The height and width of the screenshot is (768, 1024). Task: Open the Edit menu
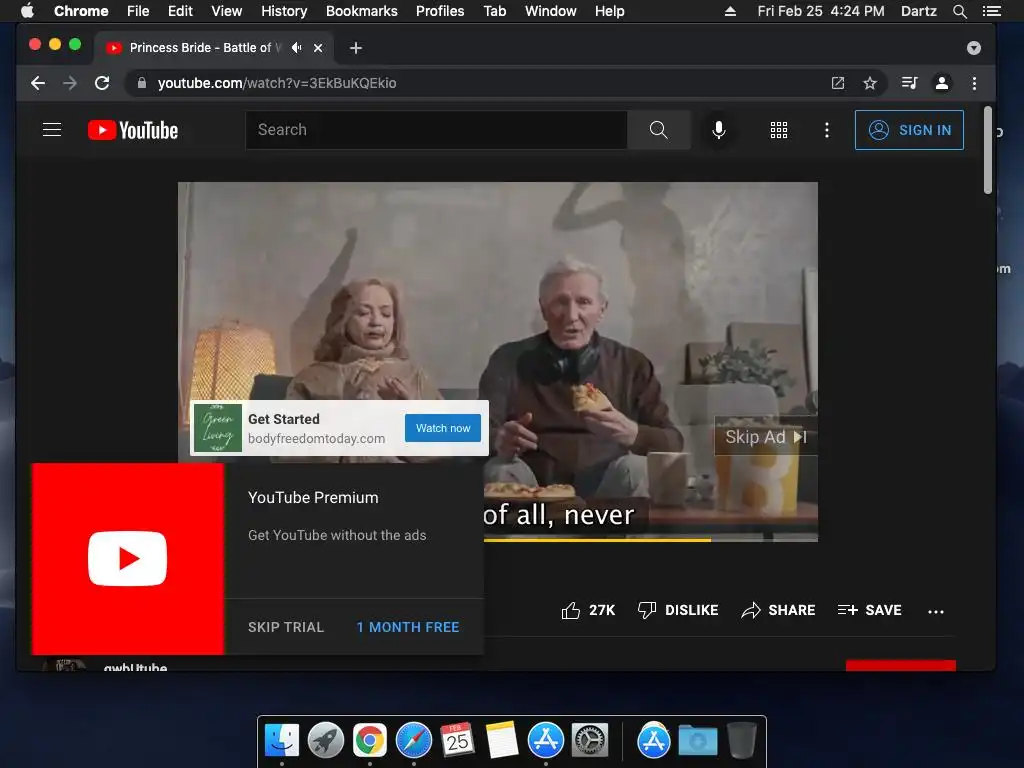coord(180,11)
